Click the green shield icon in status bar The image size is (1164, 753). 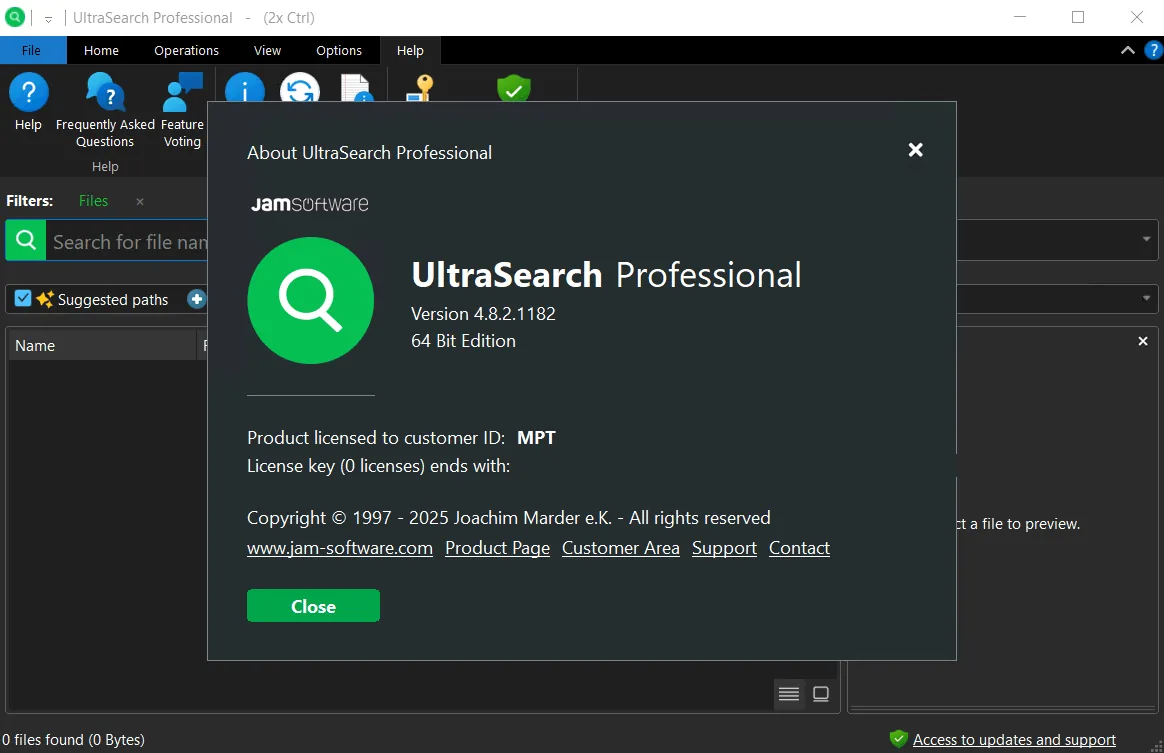(x=898, y=739)
